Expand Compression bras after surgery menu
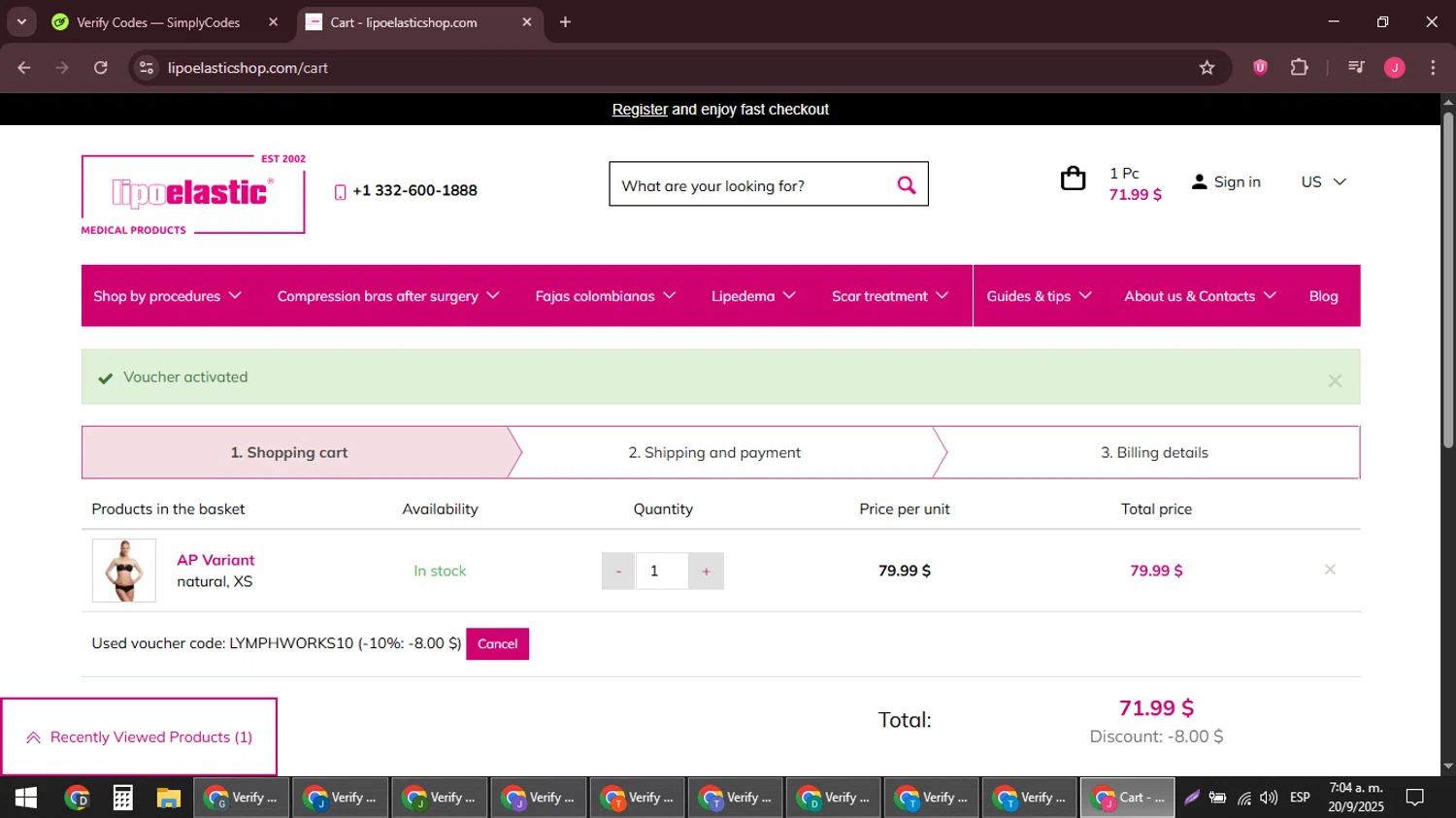This screenshot has width=1456, height=818. [x=388, y=296]
